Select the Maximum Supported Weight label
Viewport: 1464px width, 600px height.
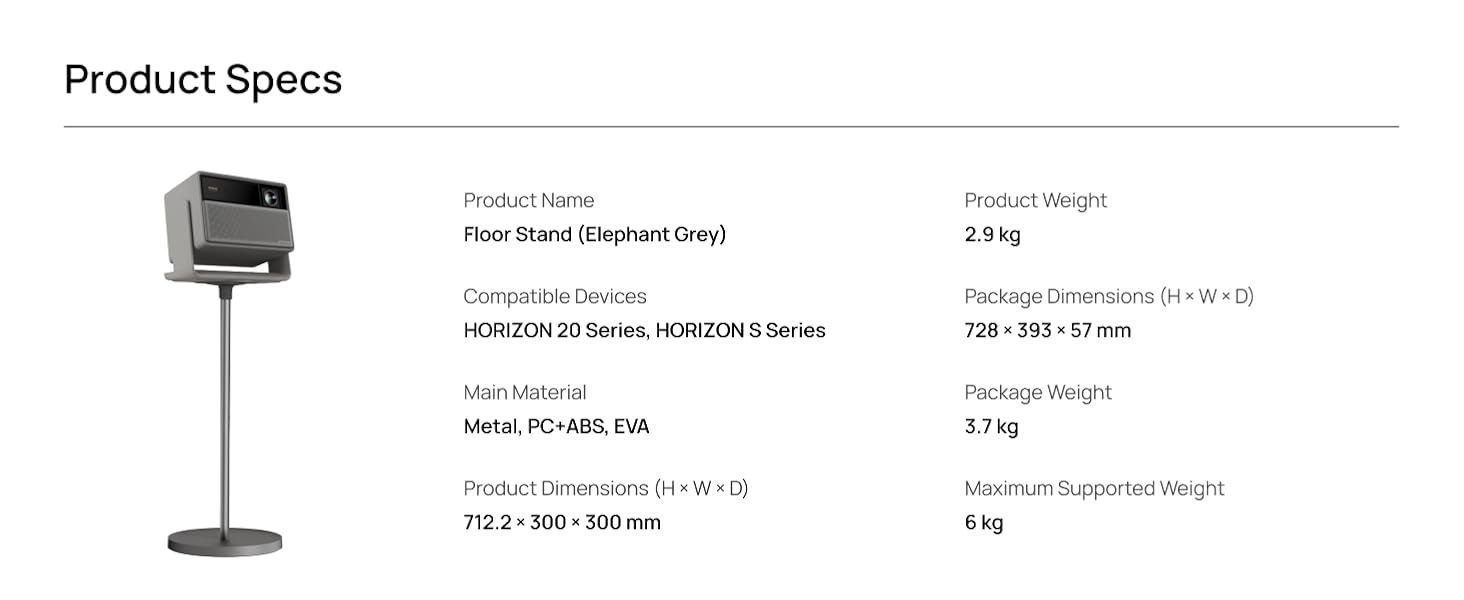tap(1094, 488)
